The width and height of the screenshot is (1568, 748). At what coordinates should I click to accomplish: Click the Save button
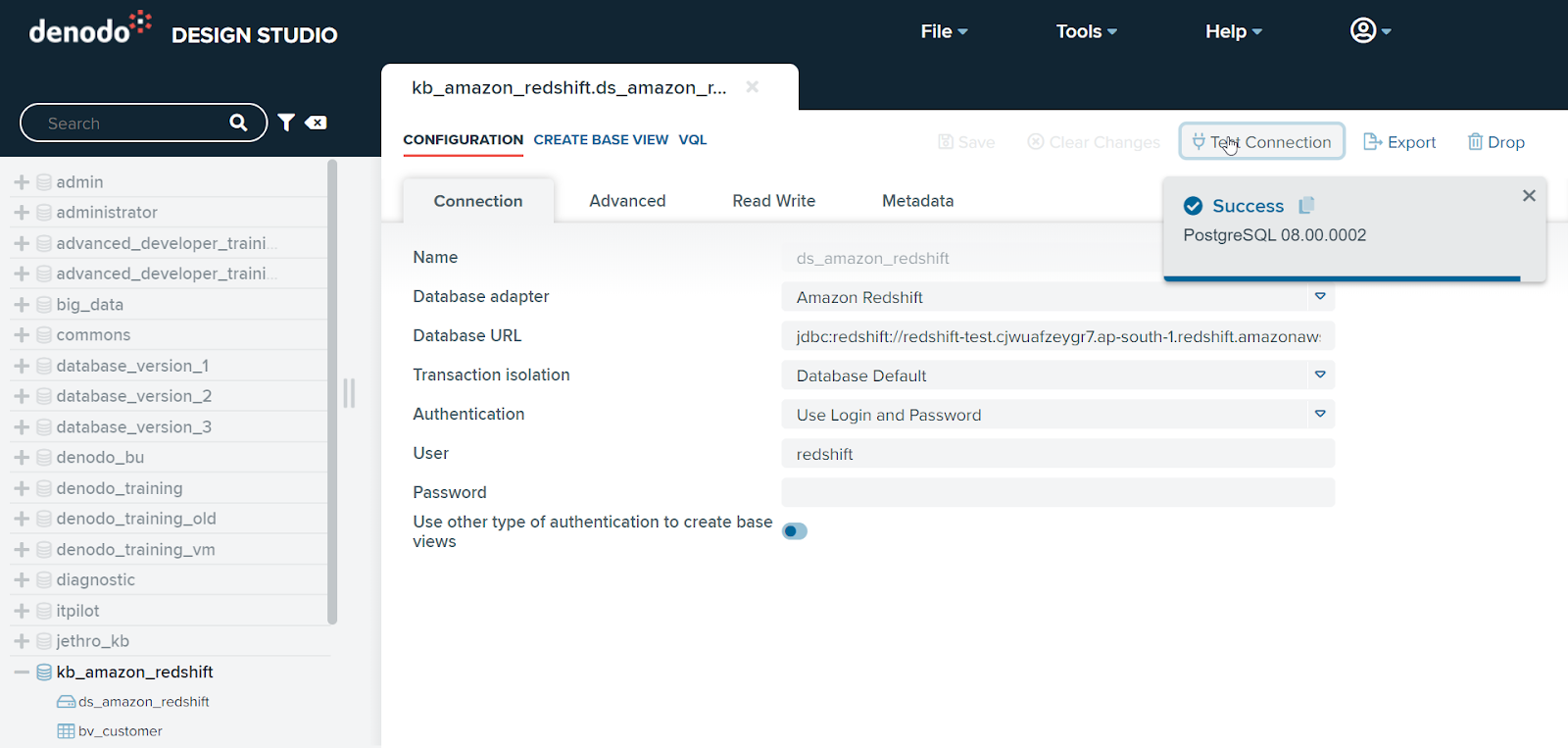coord(966,142)
